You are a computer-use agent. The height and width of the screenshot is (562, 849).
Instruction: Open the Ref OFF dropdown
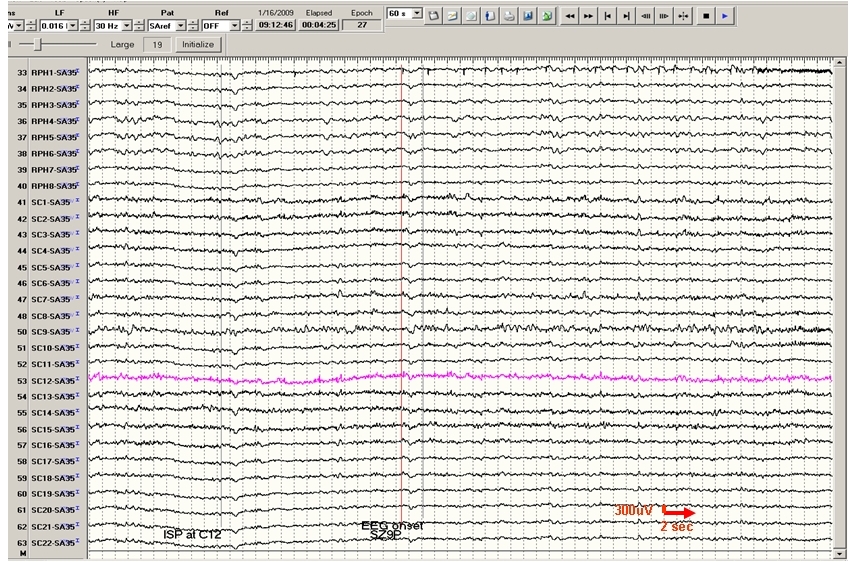pyautogui.click(x=234, y=24)
